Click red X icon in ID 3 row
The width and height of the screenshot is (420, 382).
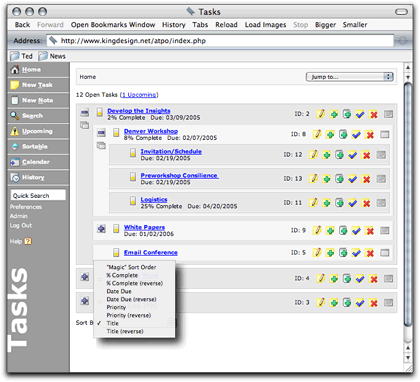[374, 303]
